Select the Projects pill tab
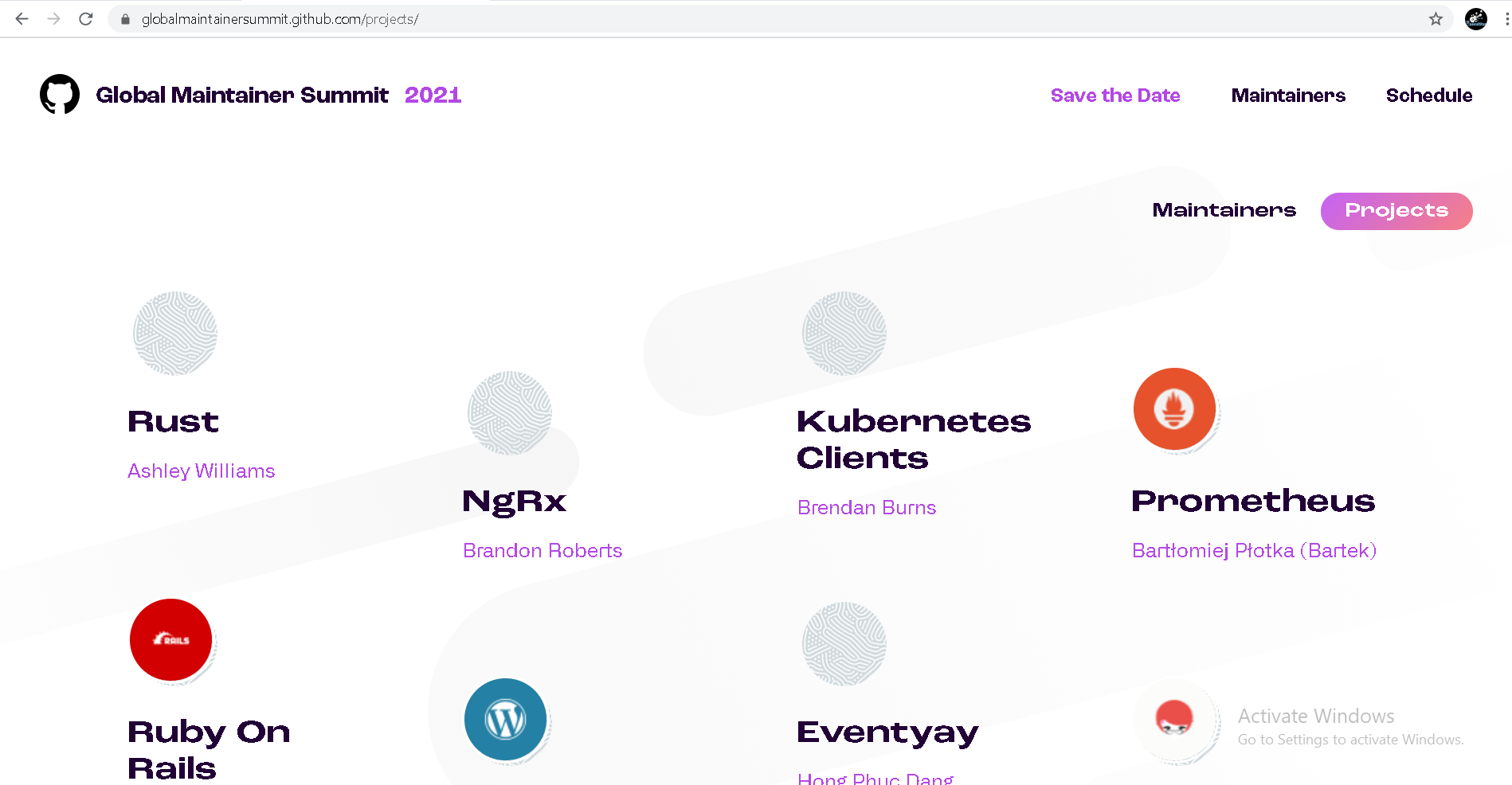The width and height of the screenshot is (1512, 785). pos(1396,211)
